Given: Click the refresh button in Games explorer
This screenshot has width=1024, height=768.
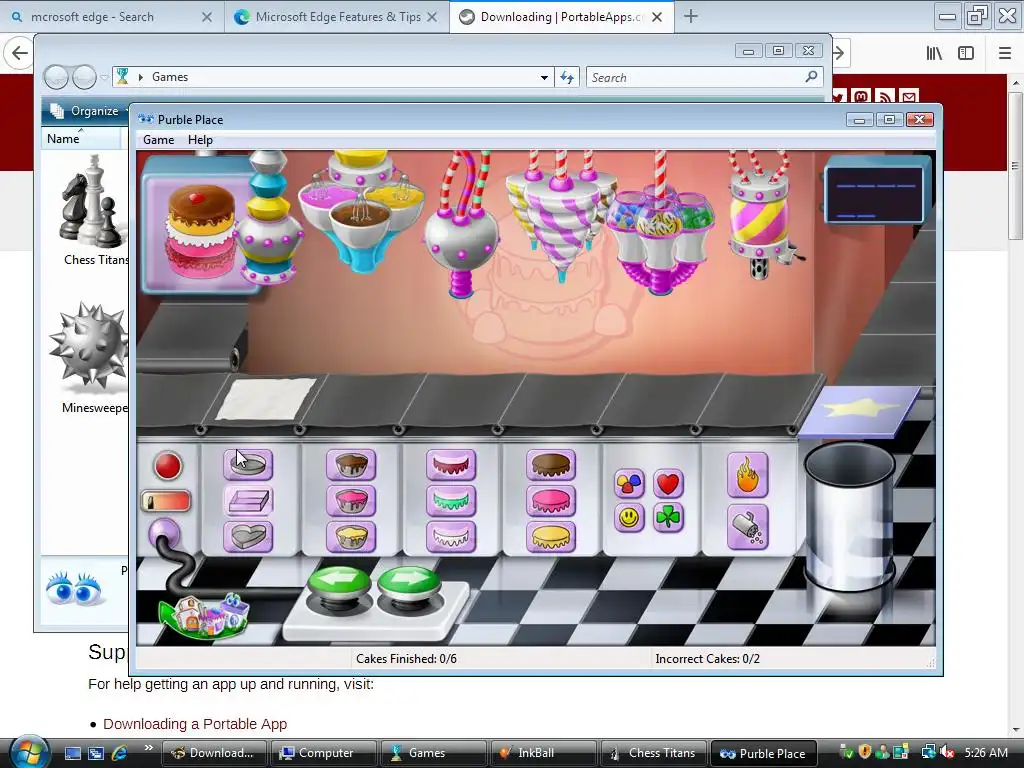Looking at the screenshot, I should pyautogui.click(x=567, y=77).
